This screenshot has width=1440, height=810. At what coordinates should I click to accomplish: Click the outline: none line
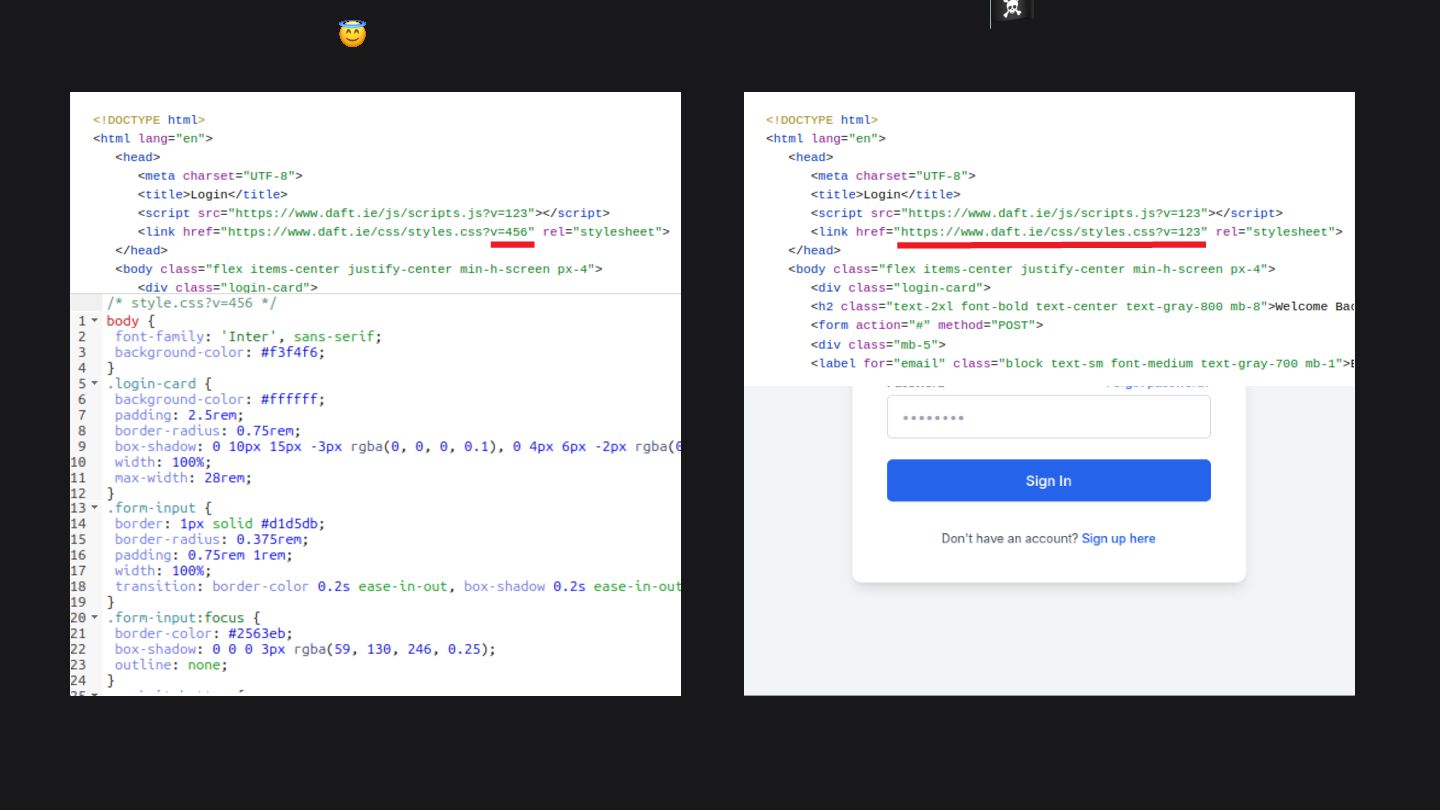pyautogui.click(x=171, y=664)
